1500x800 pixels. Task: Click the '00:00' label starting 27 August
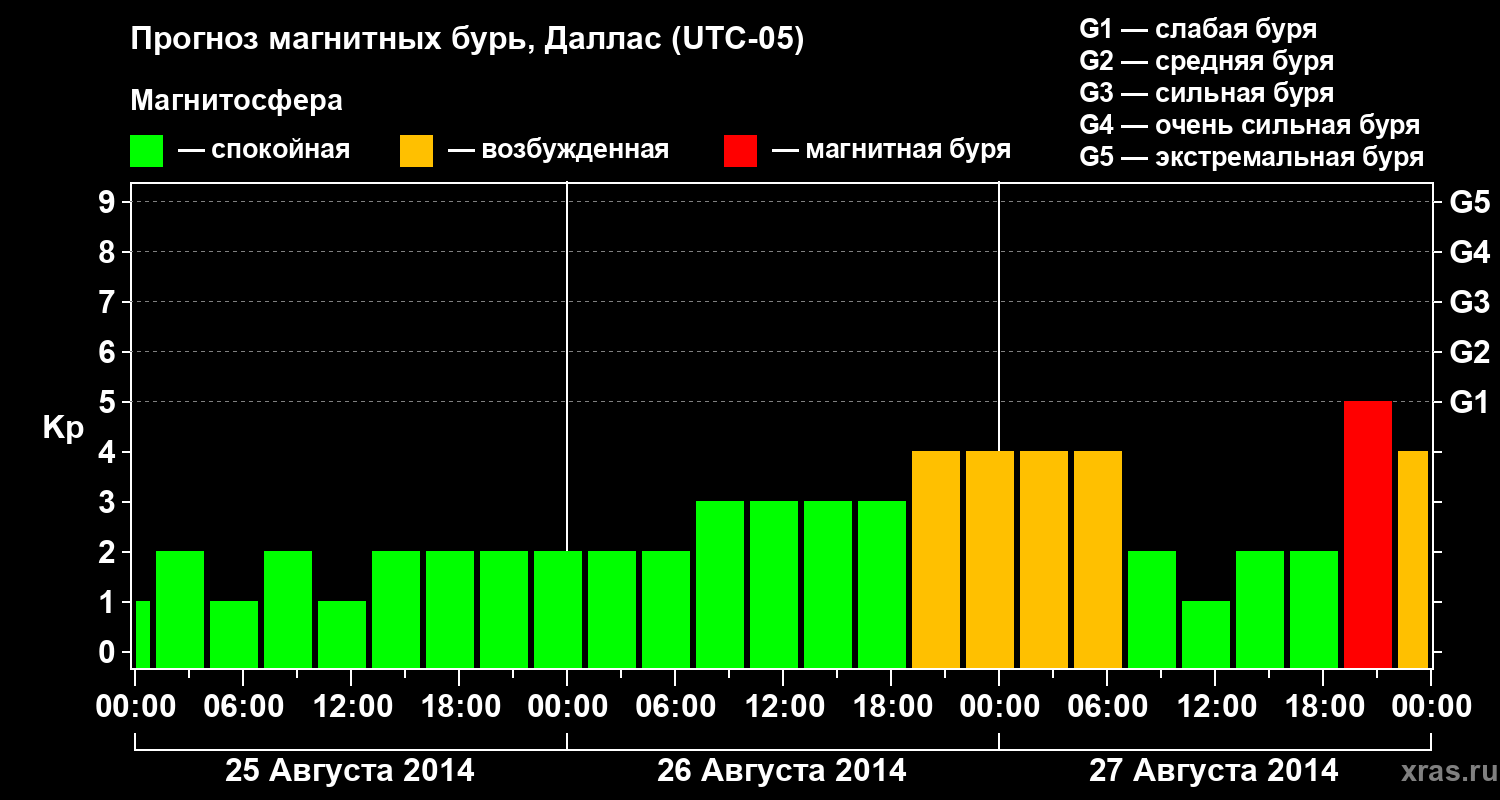[999, 707]
